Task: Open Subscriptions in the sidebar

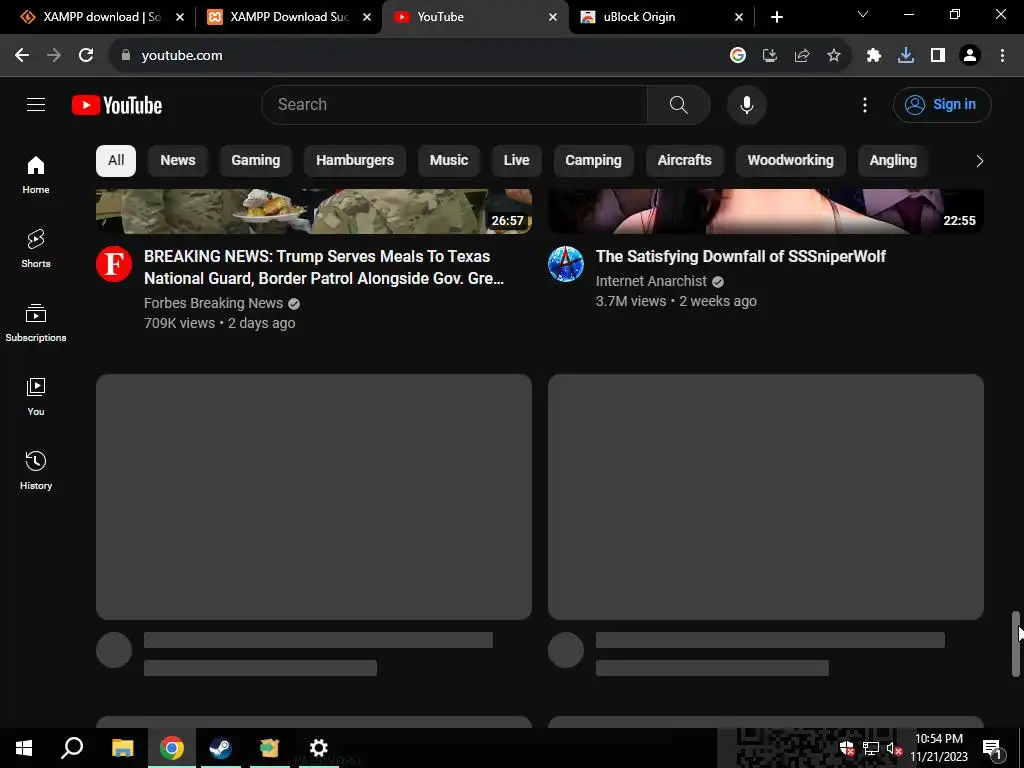Action: pyautogui.click(x=36, y=323)
